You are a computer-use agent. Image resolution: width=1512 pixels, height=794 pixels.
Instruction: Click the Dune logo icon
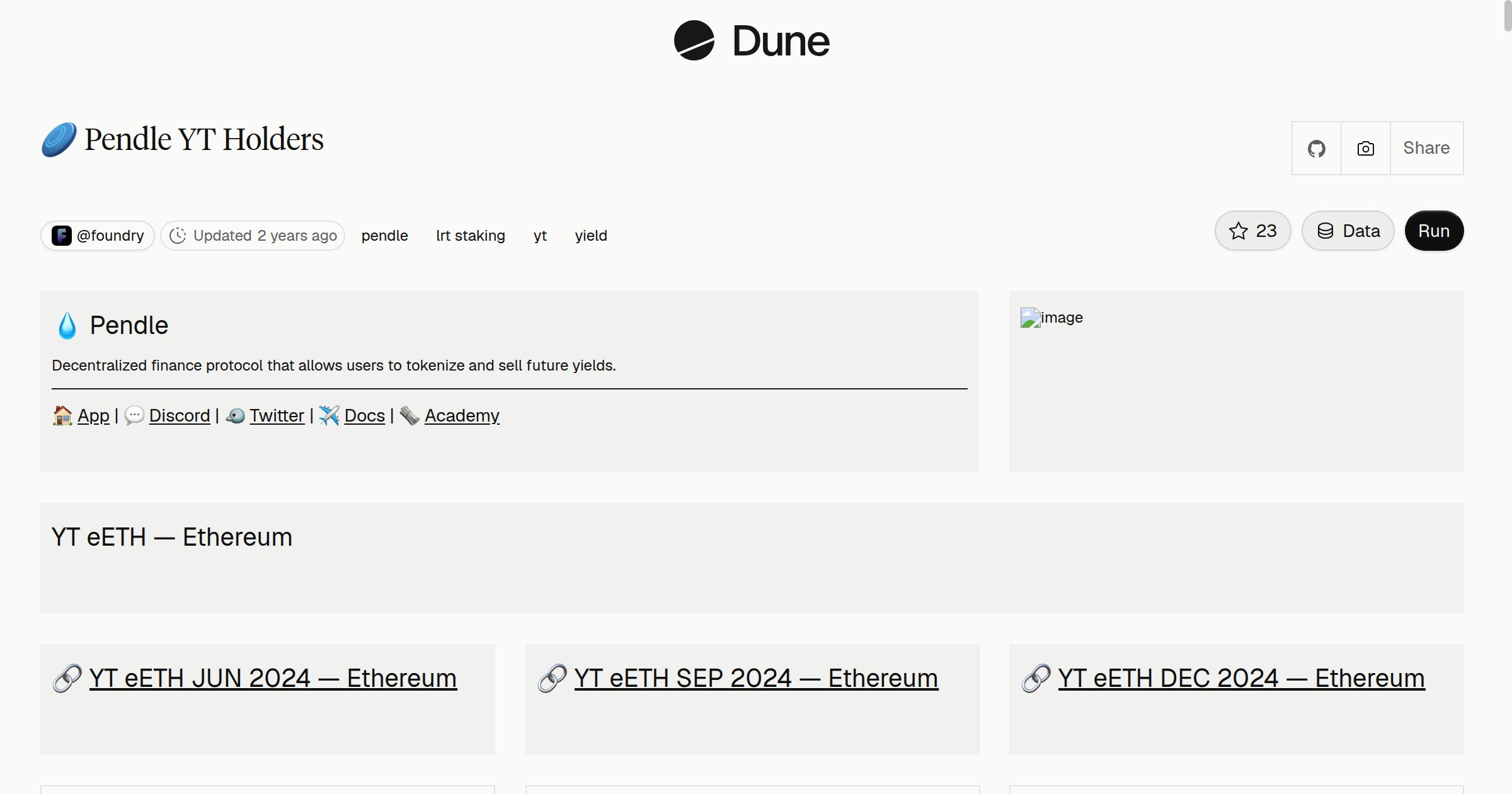(694, 40)
